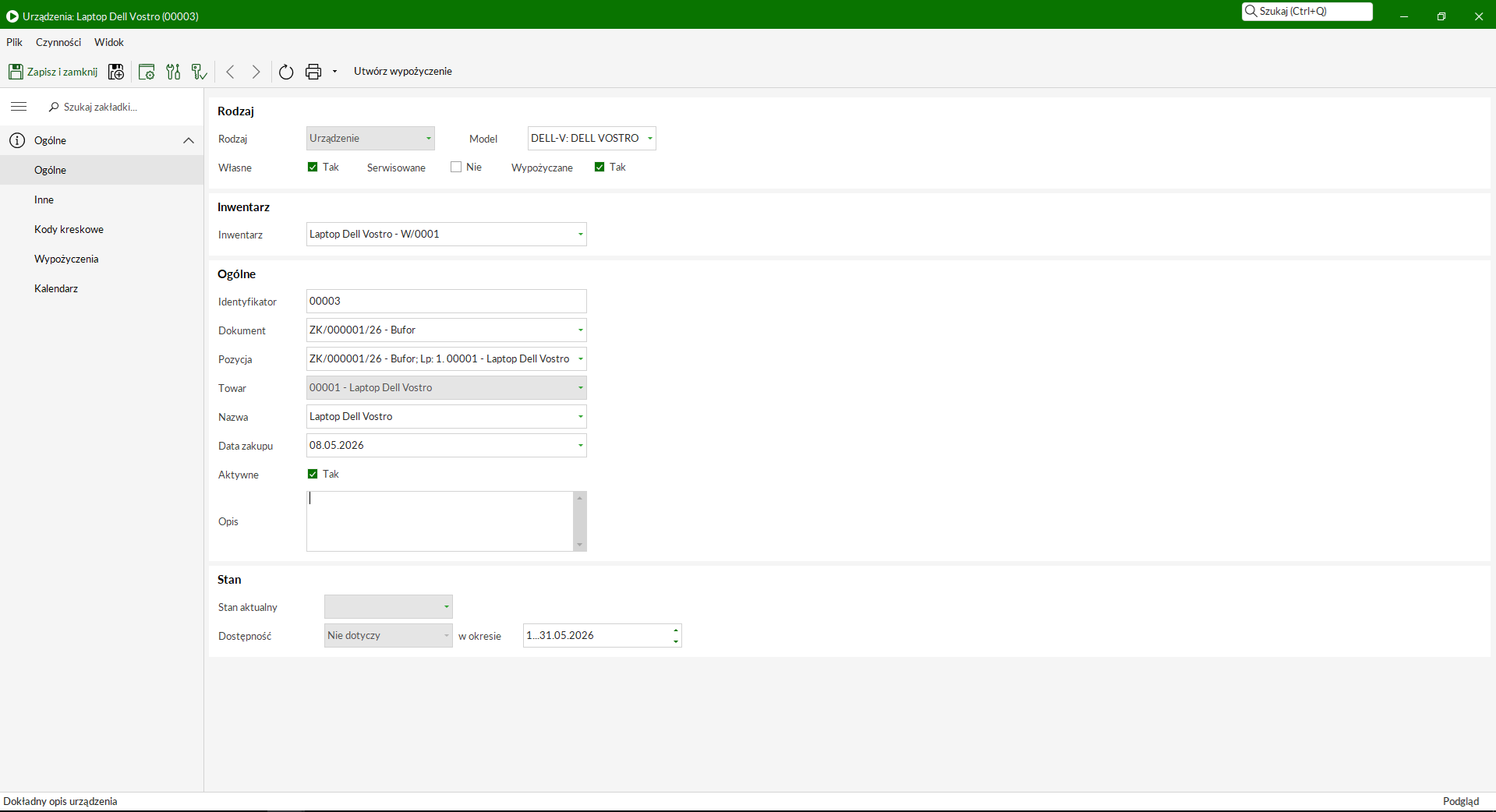
Task: Toggle the hamburger sidebar menu icon
Action: [19, 107]
